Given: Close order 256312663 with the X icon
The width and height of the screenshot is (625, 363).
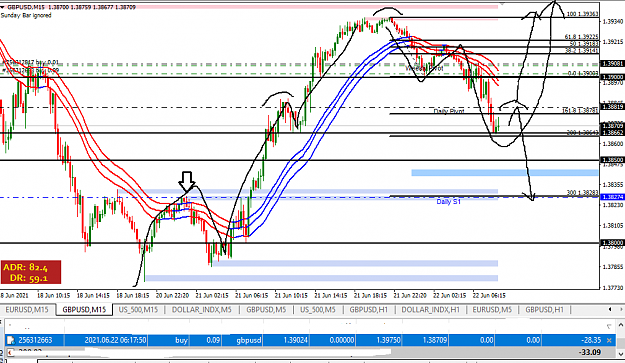Looking at the screenshot, I should pos(609,340).
